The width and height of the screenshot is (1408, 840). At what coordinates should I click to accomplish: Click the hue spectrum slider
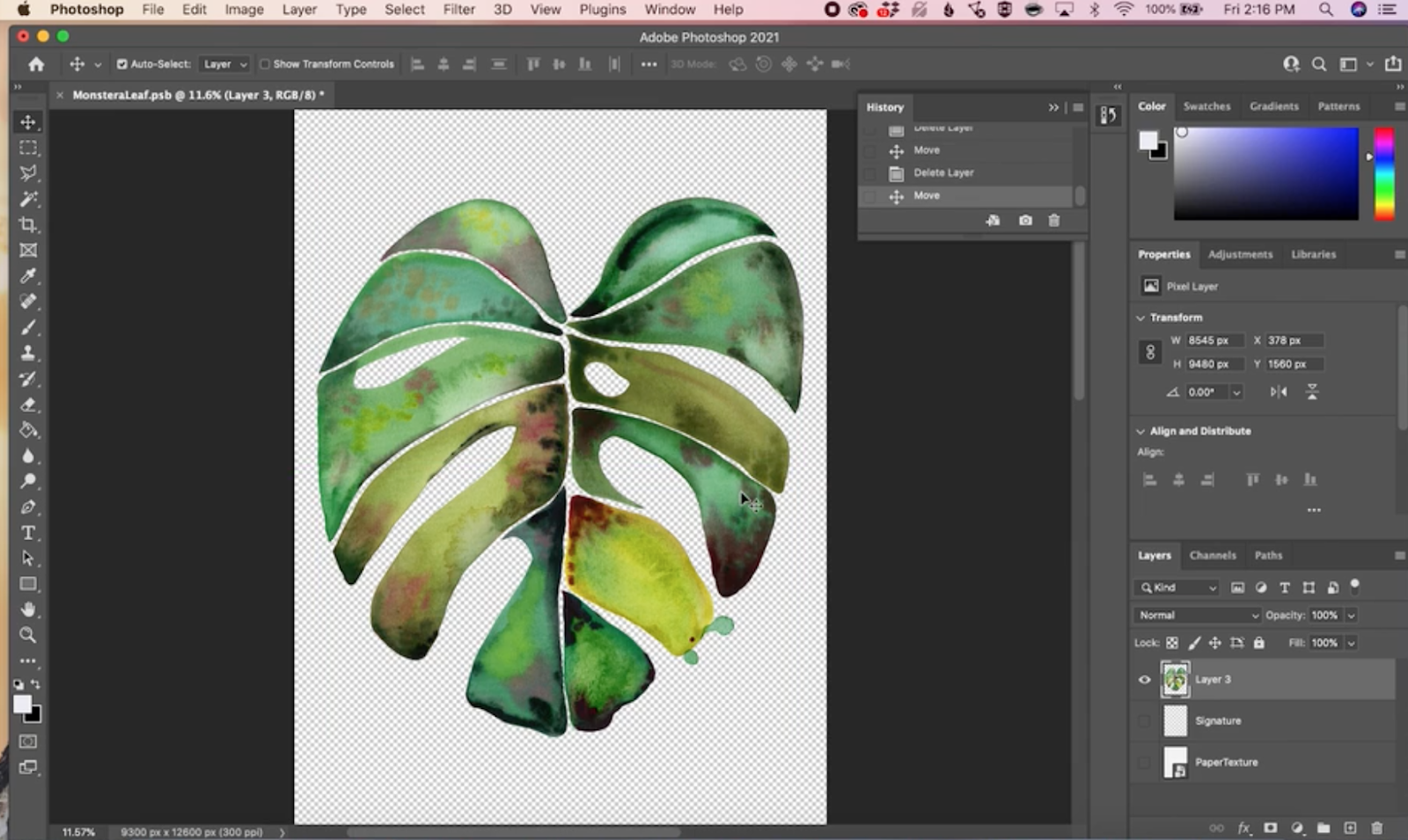click(1384, 173)
